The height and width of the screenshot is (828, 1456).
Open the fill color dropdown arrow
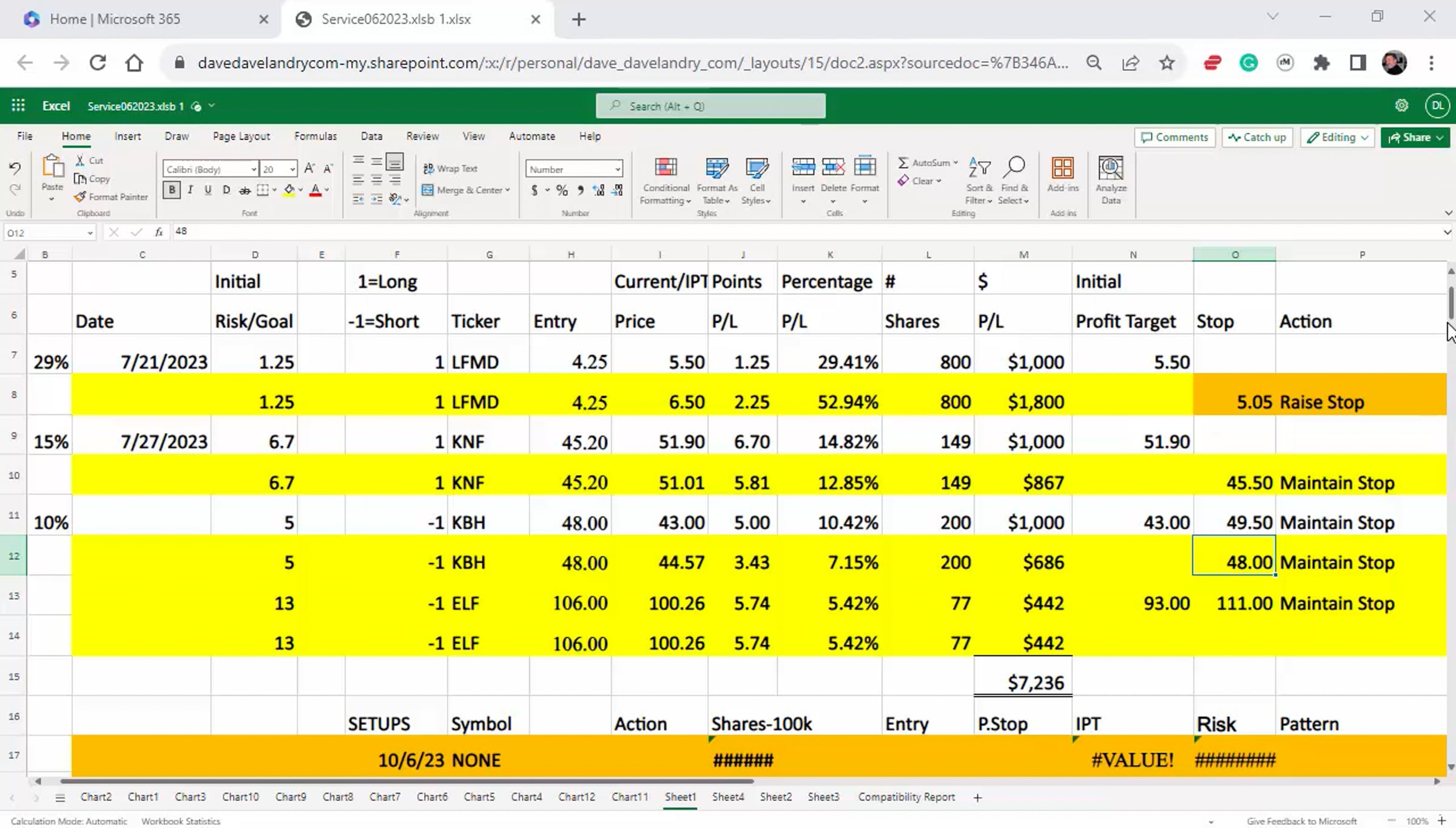coord(300,190)
